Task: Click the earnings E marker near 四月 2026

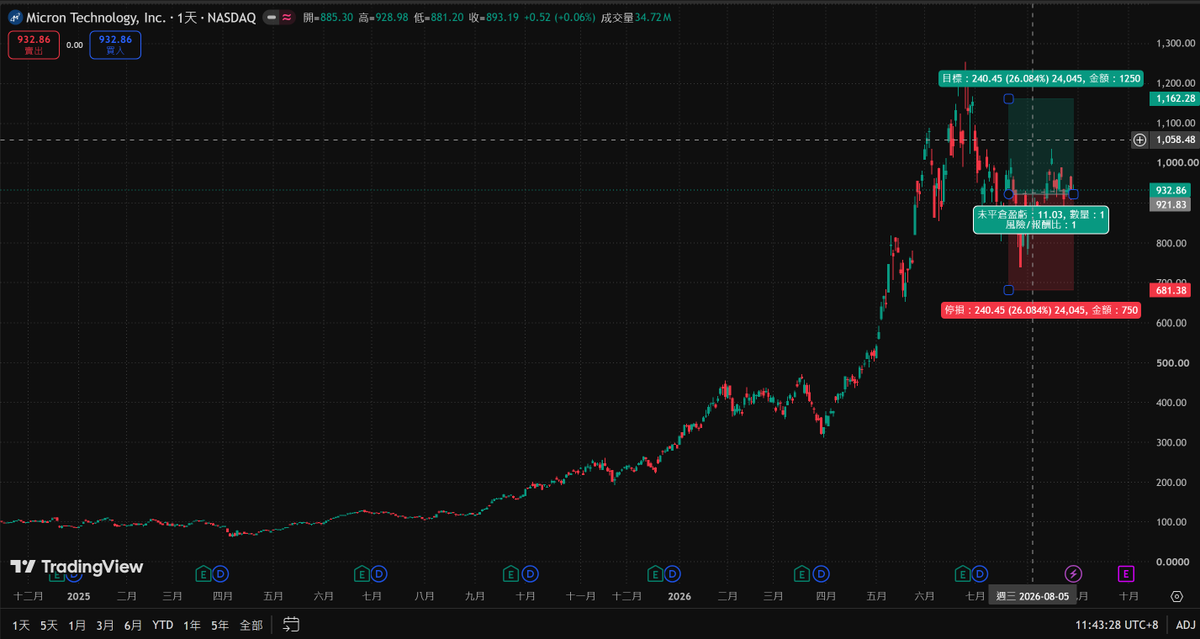Action: [x=802, y=573]
